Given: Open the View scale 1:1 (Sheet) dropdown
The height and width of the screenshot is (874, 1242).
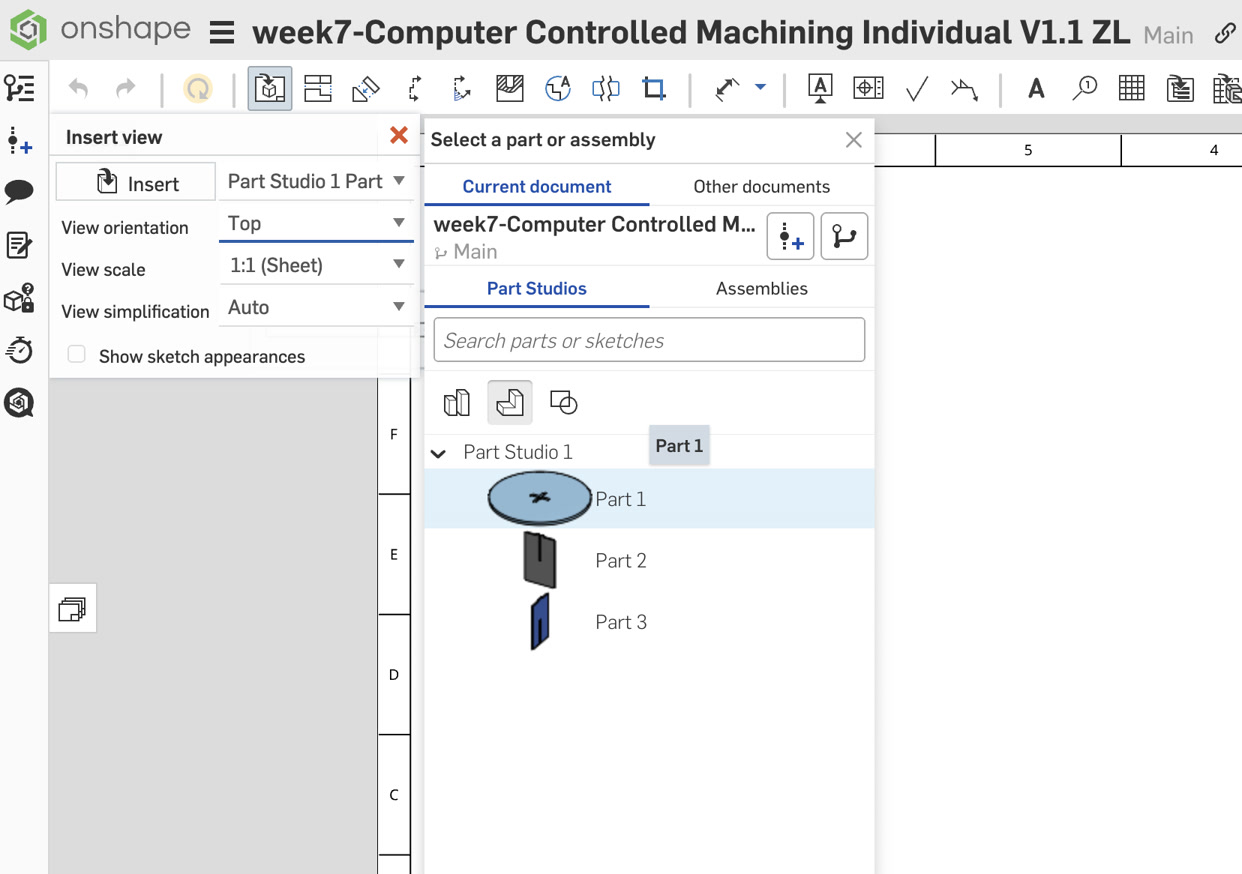Looking at the screenshot, I should pos(316,265).
